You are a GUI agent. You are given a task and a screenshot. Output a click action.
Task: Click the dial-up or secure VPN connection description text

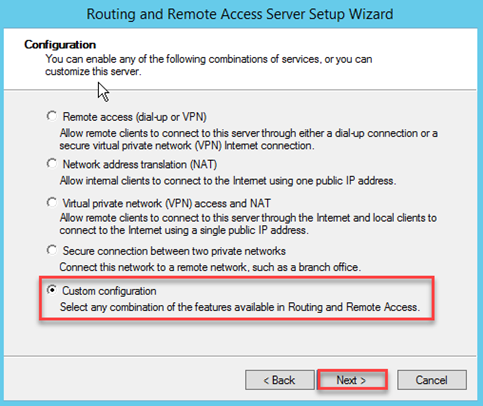[249, 139]
